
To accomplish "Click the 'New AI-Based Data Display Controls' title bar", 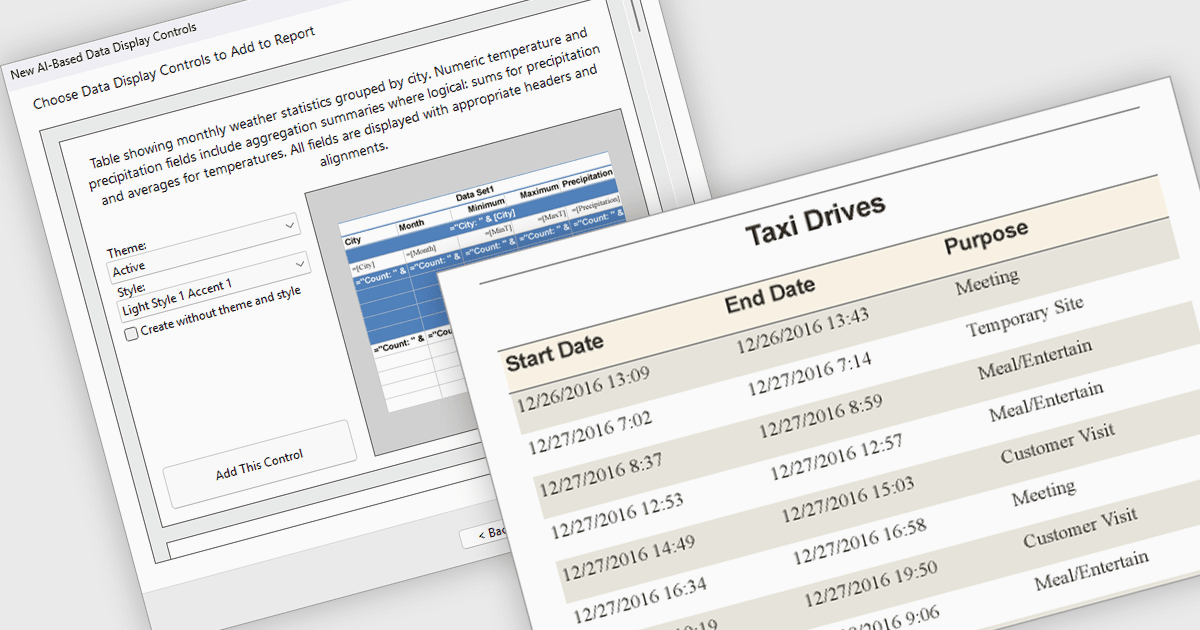I will tap(104, 50).
